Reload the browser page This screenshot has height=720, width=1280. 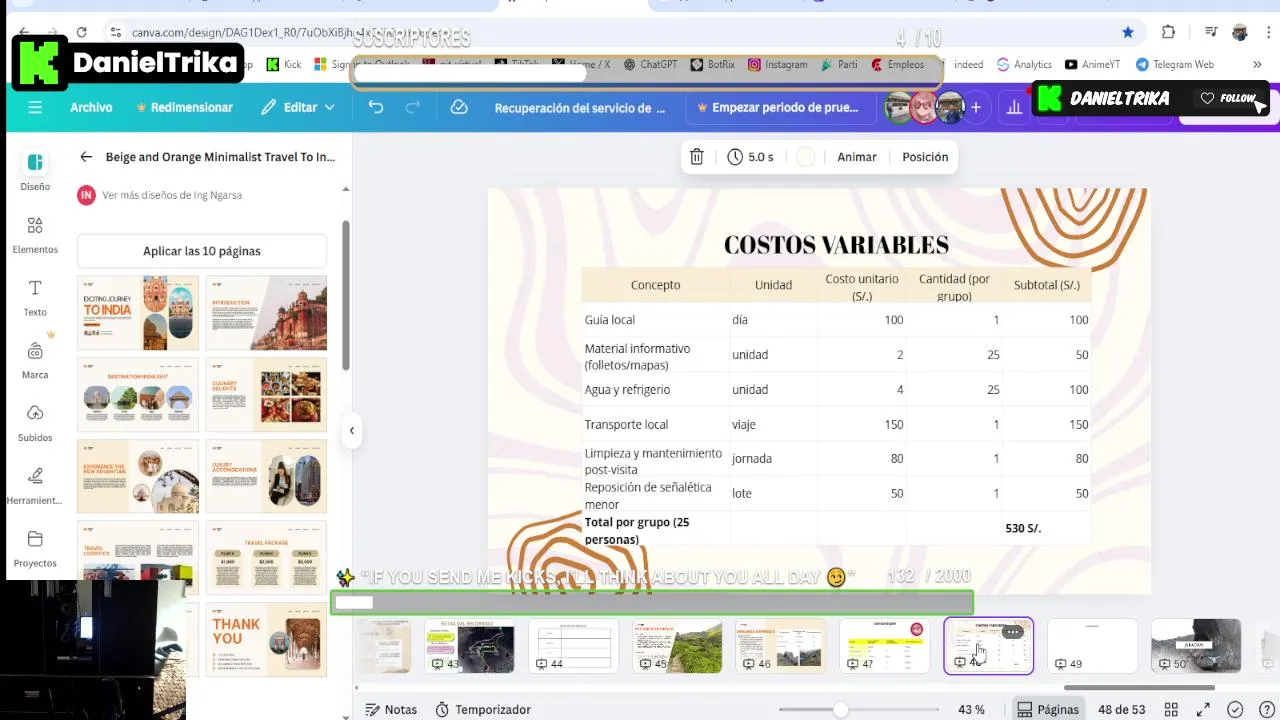point(82,32)
